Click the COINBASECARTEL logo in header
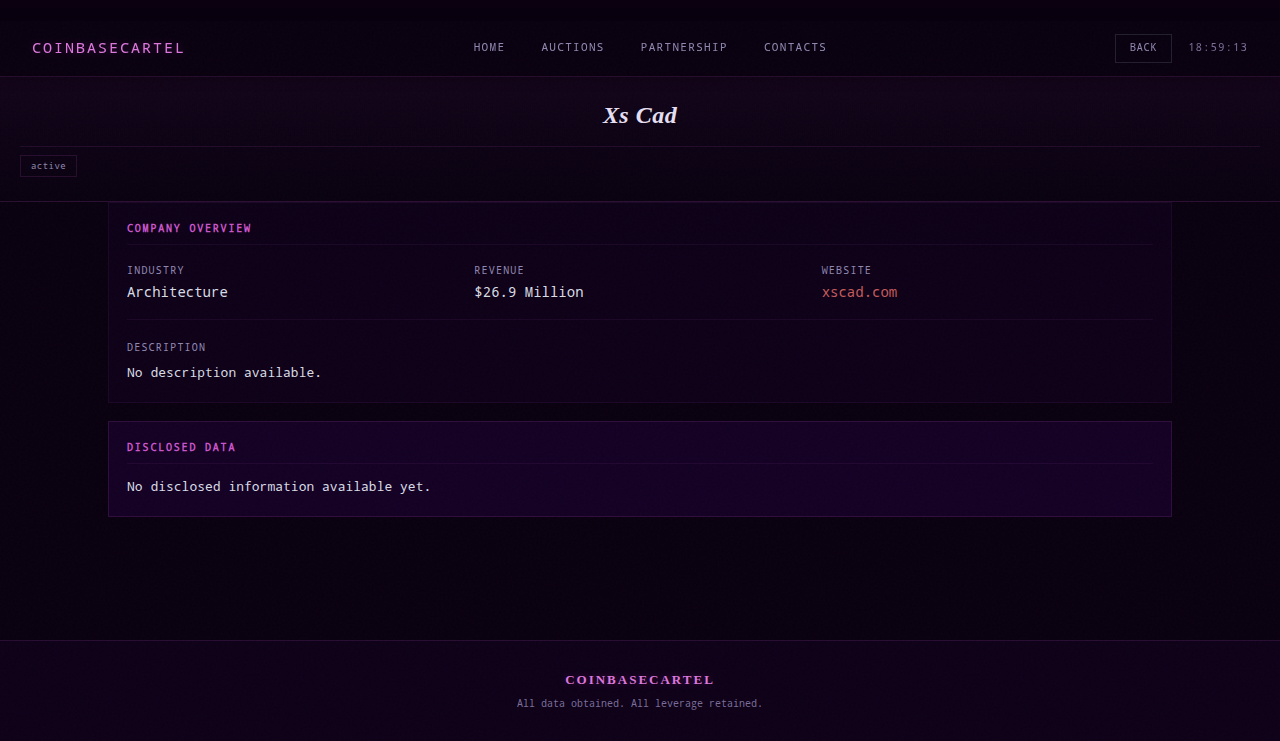The image size is (1280, 741). [108, 48]
